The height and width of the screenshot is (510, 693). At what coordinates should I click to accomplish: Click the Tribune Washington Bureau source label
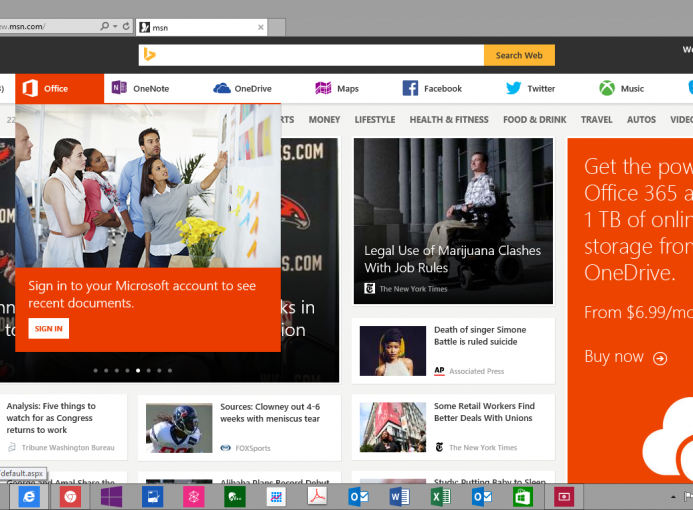click(x=68, y=448)
